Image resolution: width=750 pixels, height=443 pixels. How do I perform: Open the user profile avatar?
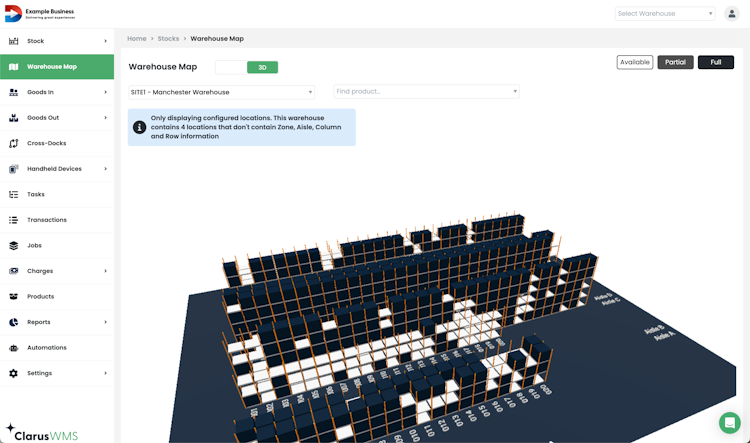(x=731, y=13)
